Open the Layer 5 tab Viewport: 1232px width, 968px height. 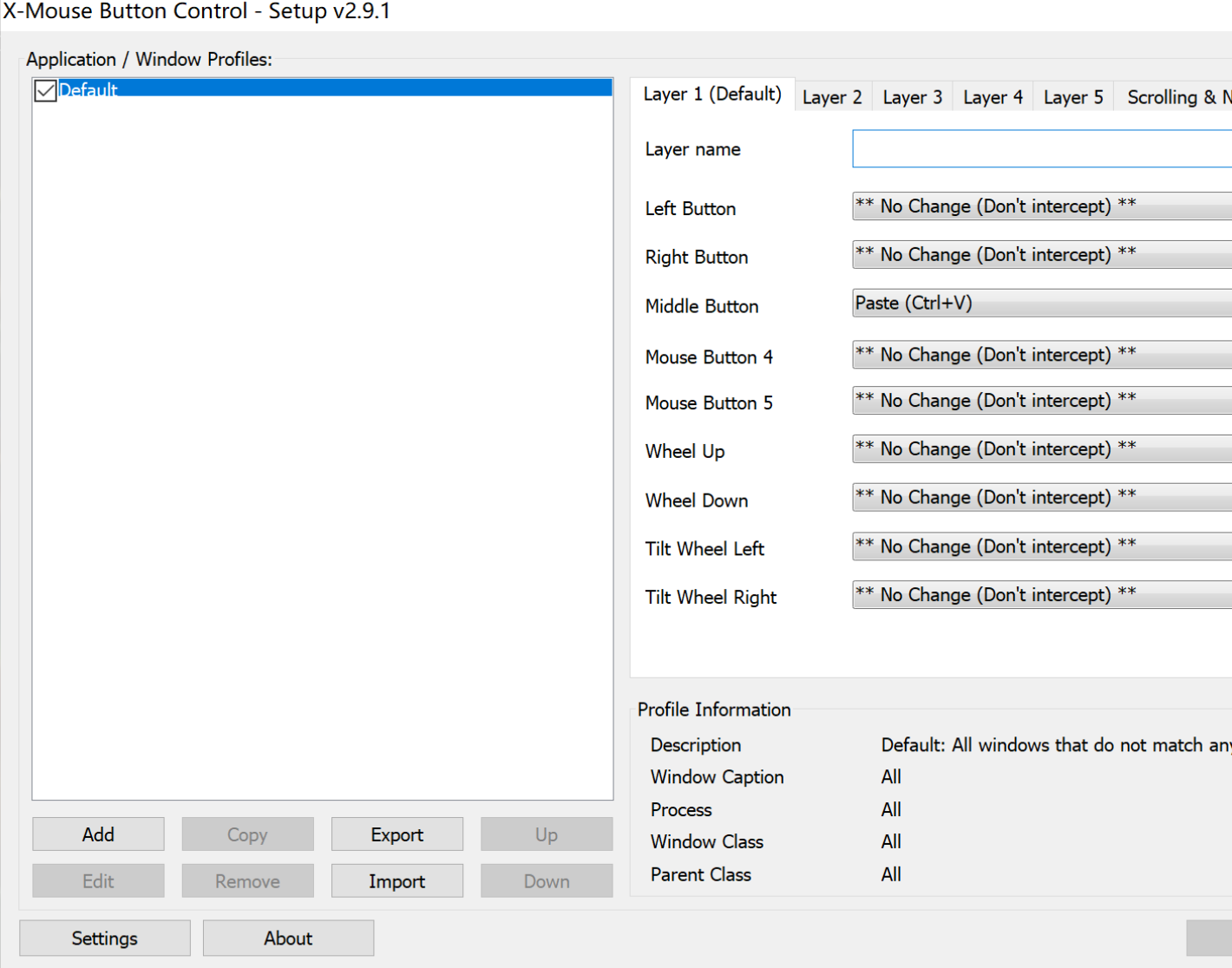coord(1073,97)
